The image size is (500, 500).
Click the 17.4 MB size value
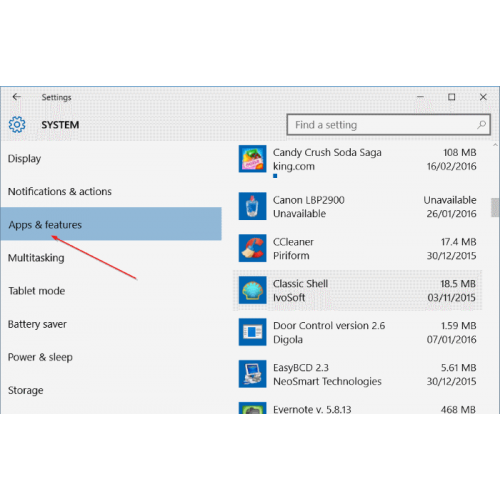(x=459, y=242)
